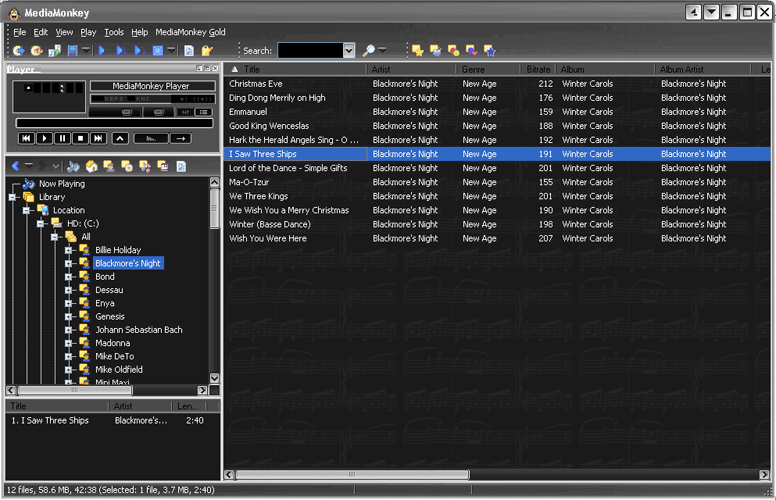This screenshot has width=776, height=500.
Task: Click the artist node icon above tree
Action: point(109,166)
